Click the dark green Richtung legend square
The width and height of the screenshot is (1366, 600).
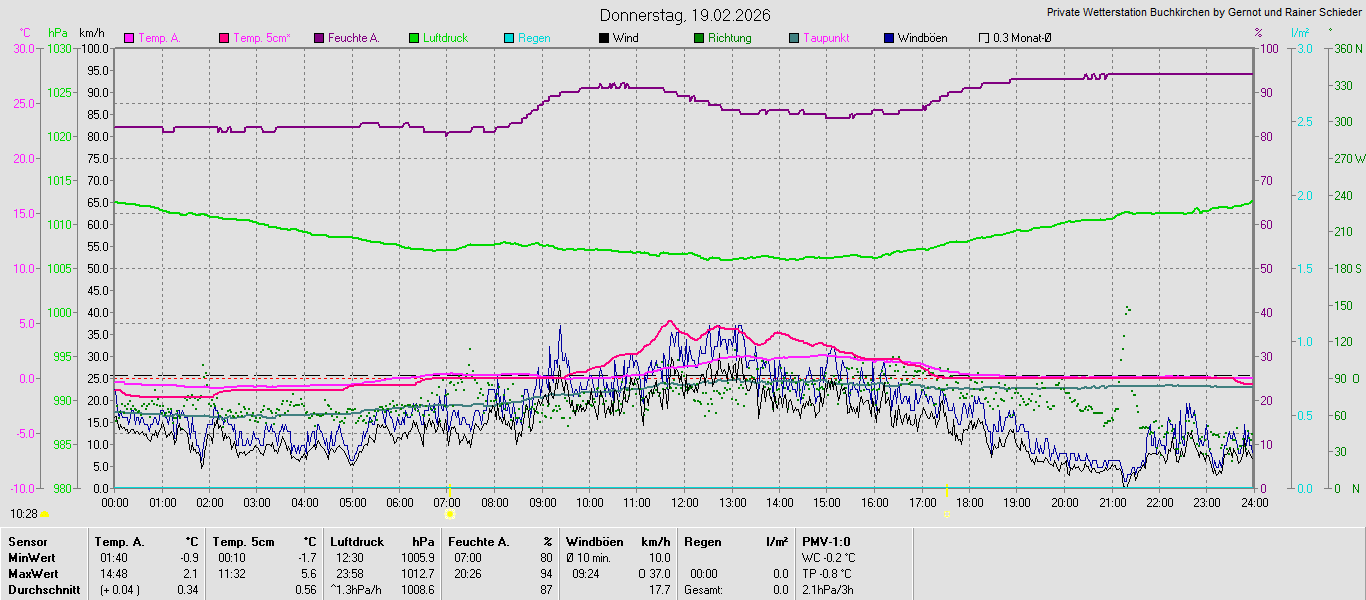click(699, 38)
